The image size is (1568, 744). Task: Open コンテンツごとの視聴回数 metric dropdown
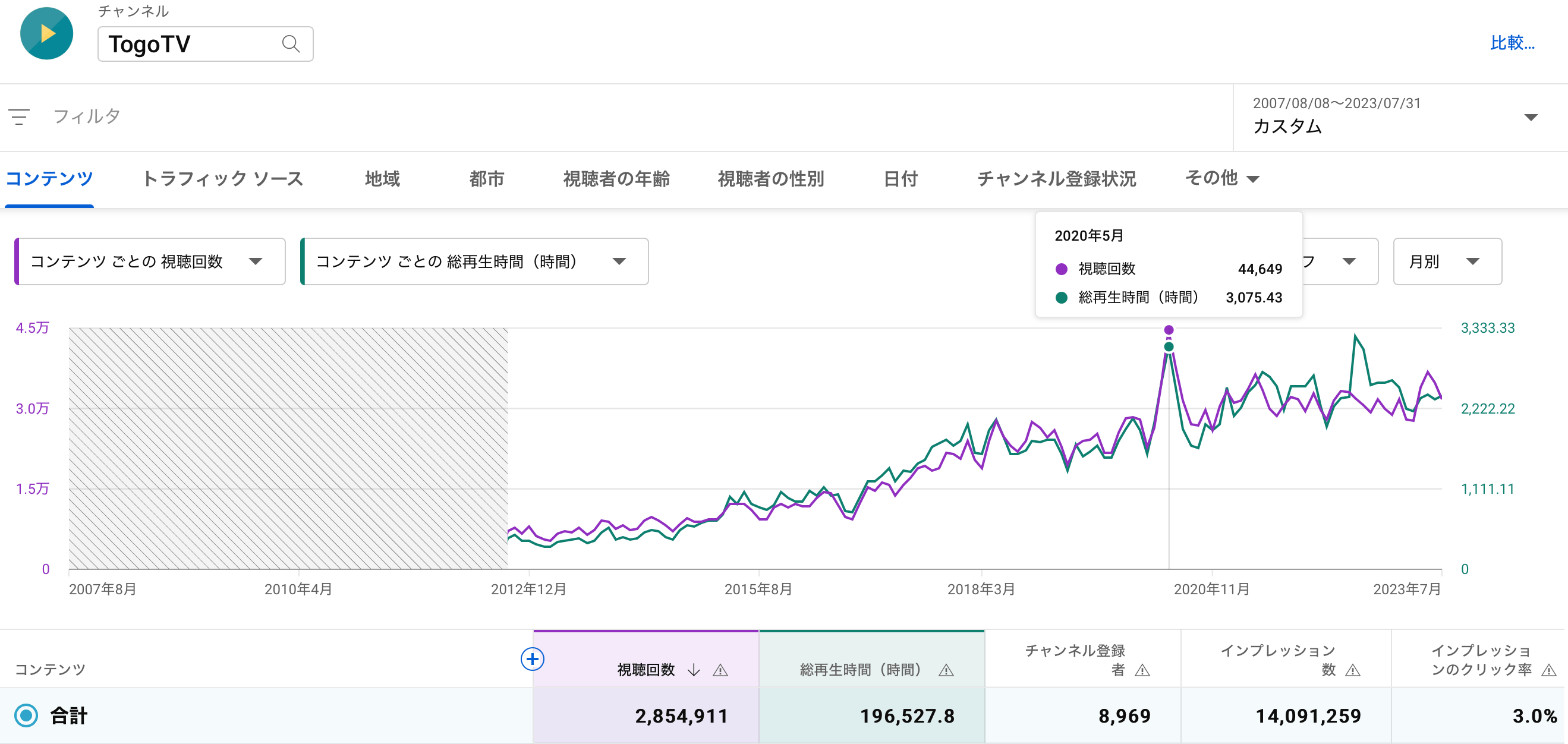[x=150, y=261]
